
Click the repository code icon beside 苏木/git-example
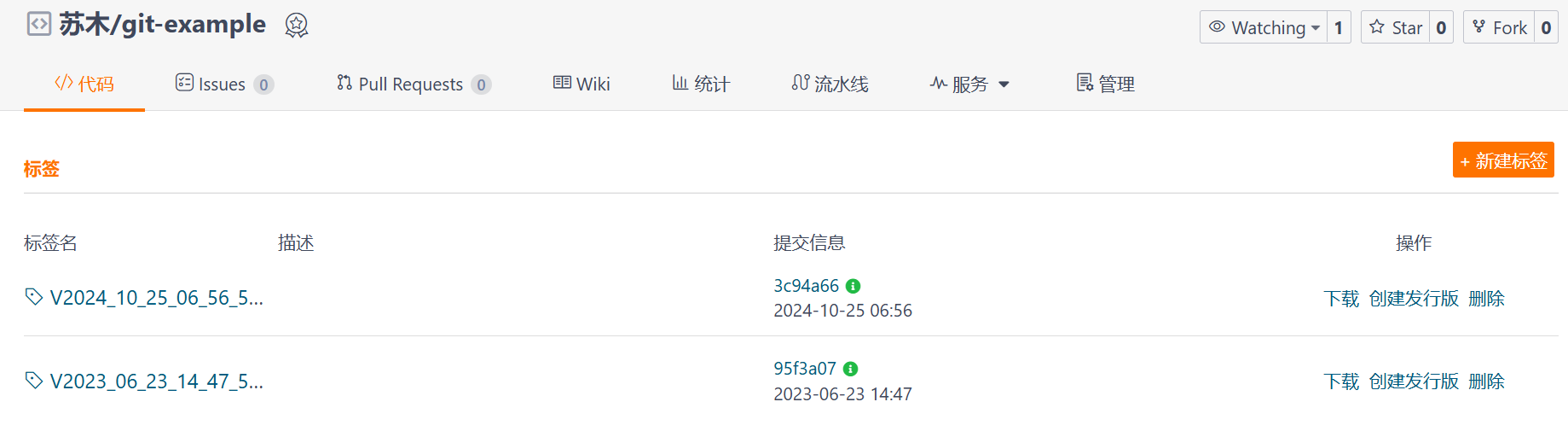(x=39, y=24)
